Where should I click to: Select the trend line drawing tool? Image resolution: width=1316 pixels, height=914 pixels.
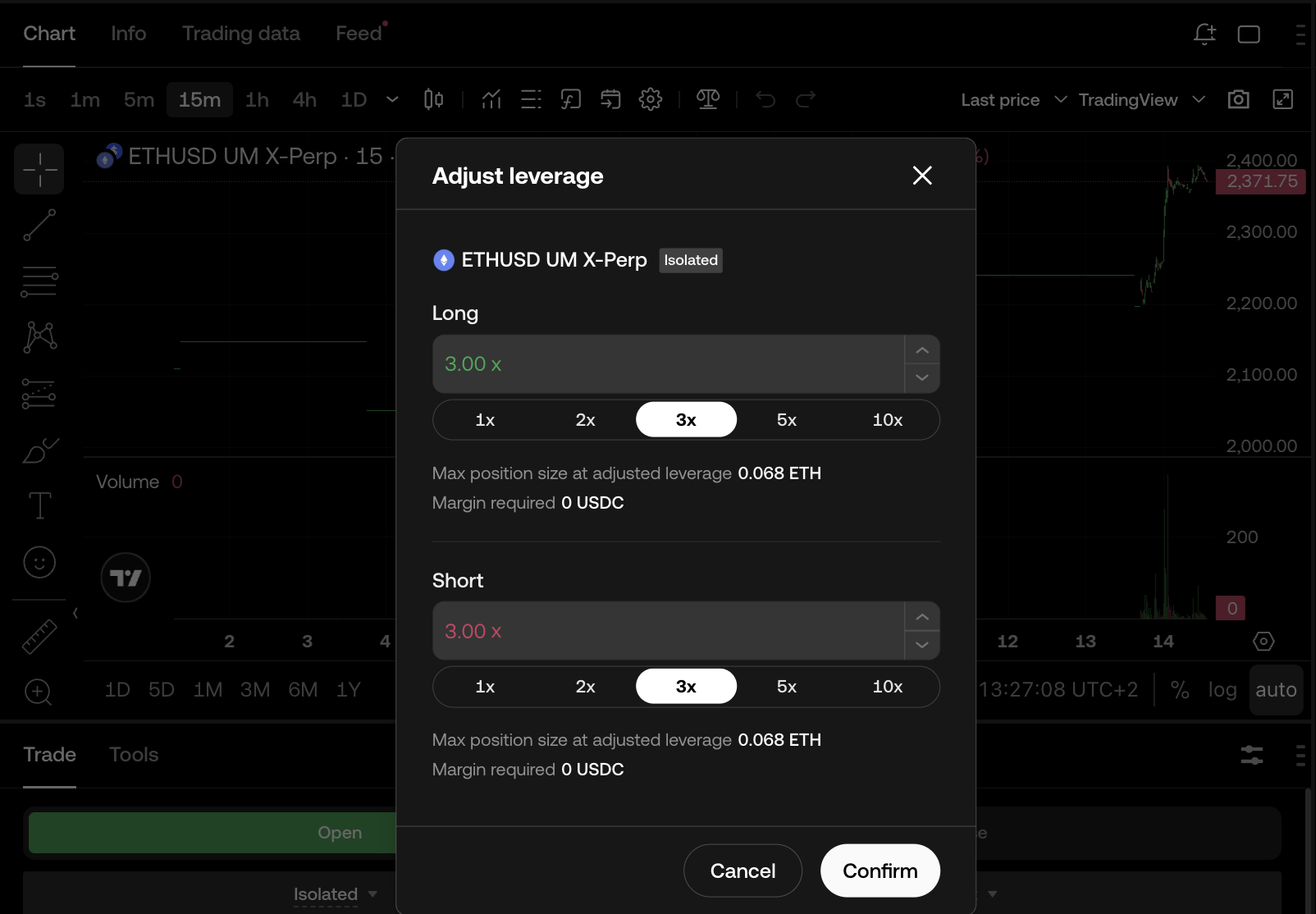tap(39, 225)
